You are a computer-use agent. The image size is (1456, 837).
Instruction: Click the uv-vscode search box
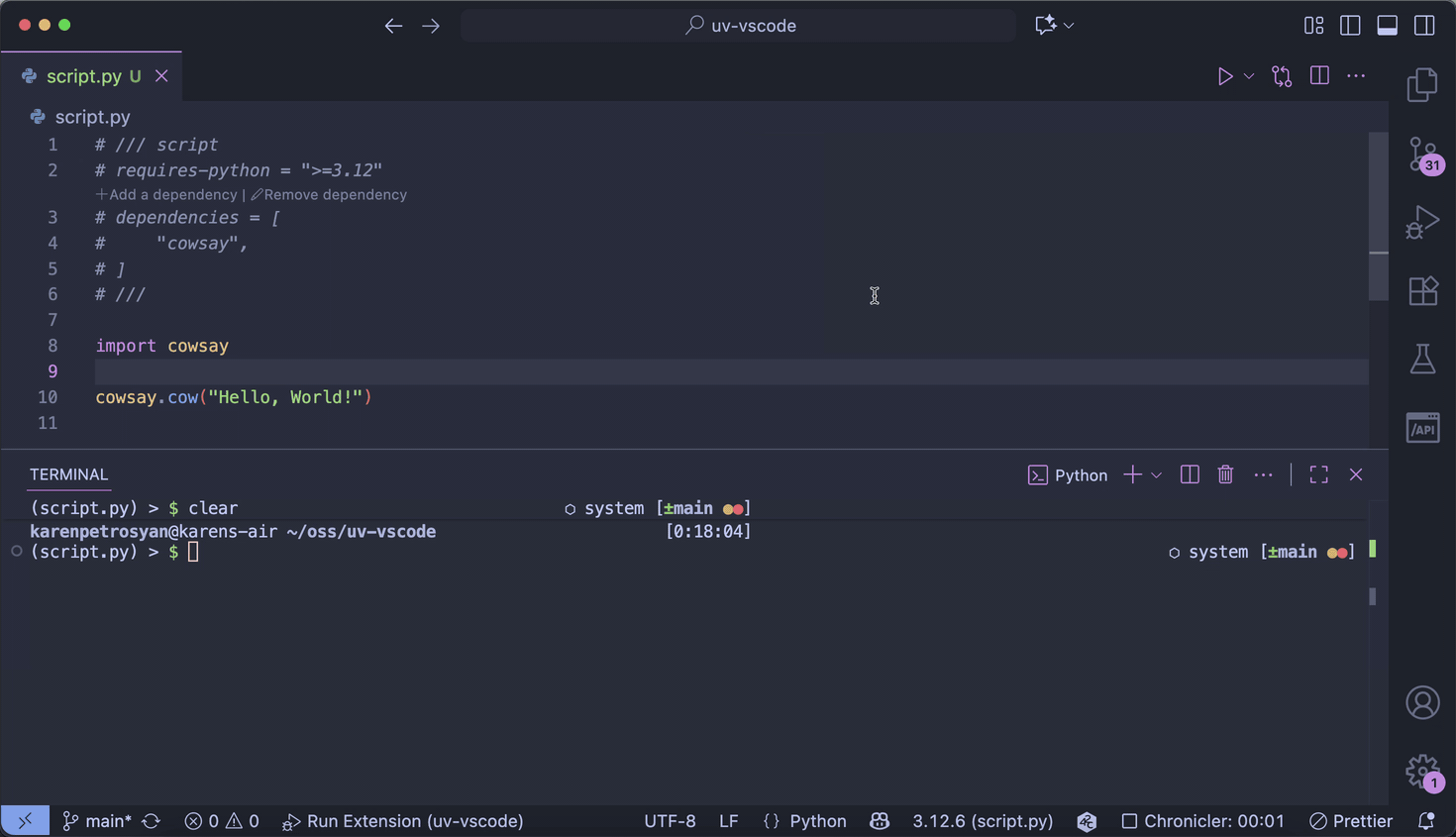point(737,25)
